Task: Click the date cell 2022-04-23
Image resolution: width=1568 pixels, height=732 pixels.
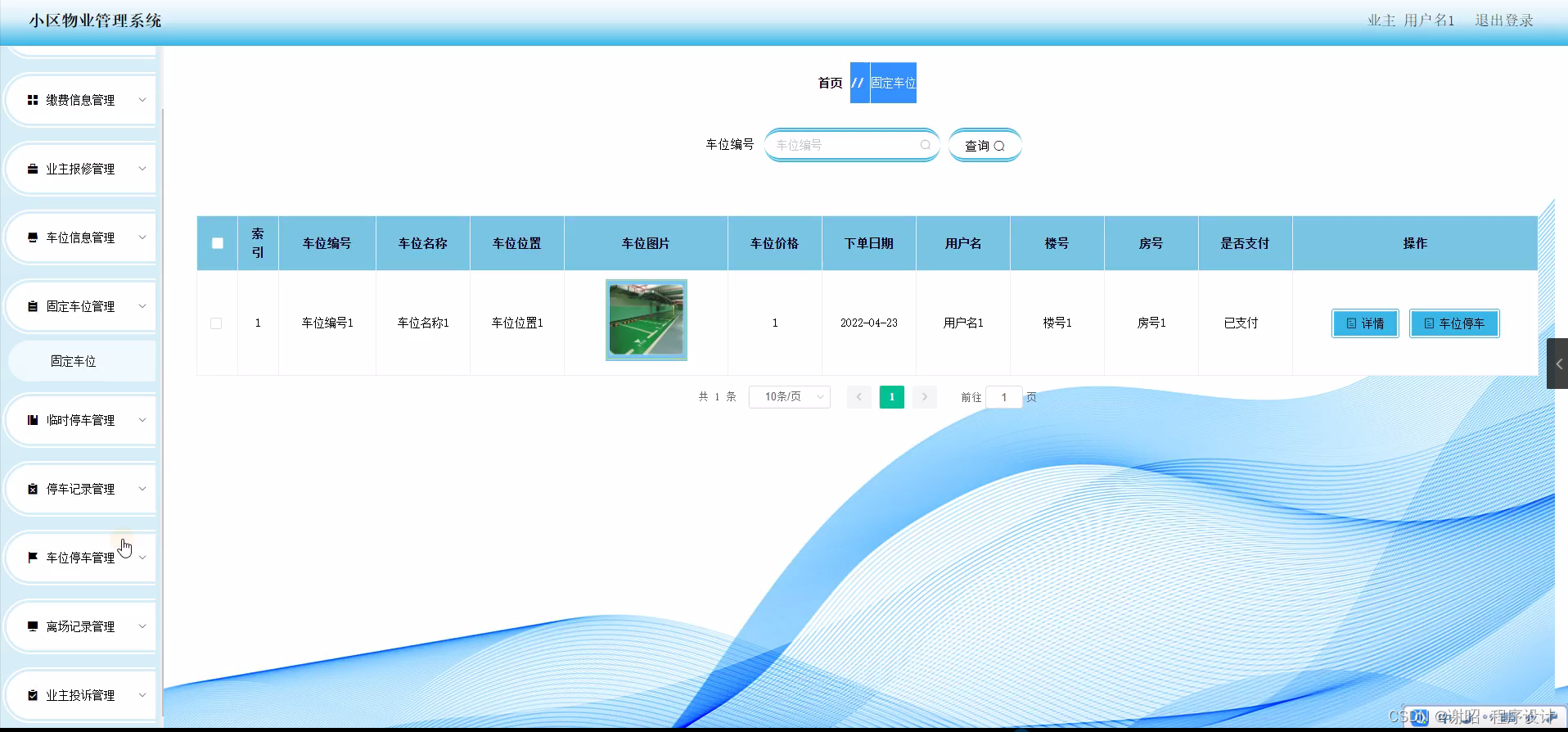Action: click(x=869, y=323)
